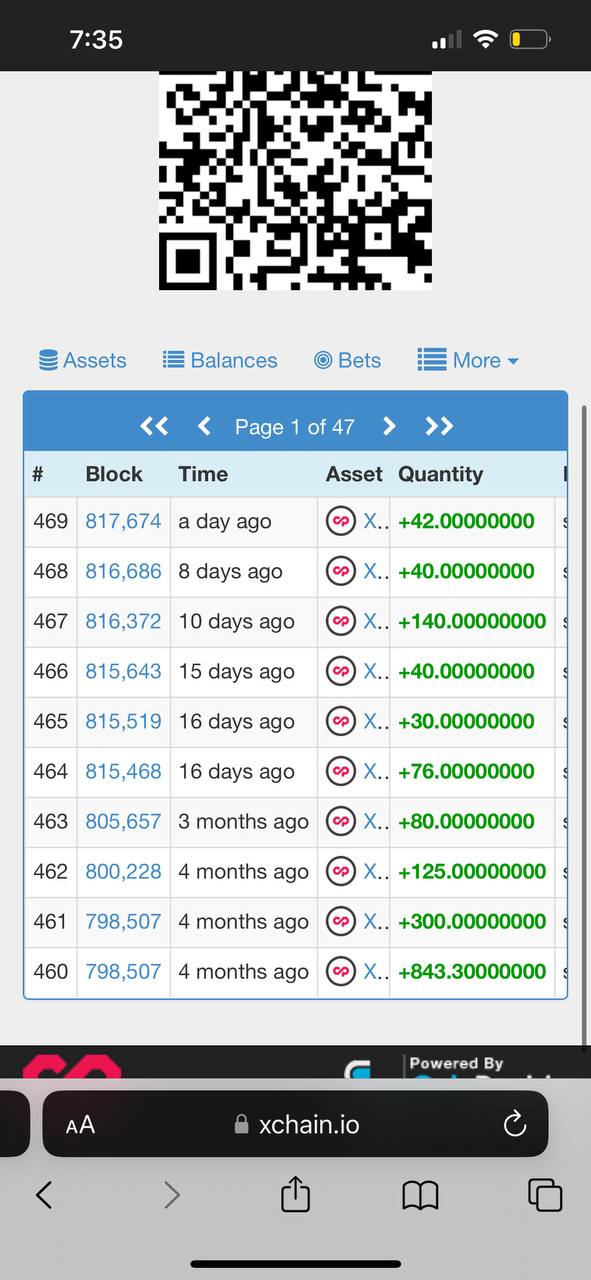Viewport: 591px width, 1280px height.
Task: Open Safari bookmarks
Action: [420, 1194]
